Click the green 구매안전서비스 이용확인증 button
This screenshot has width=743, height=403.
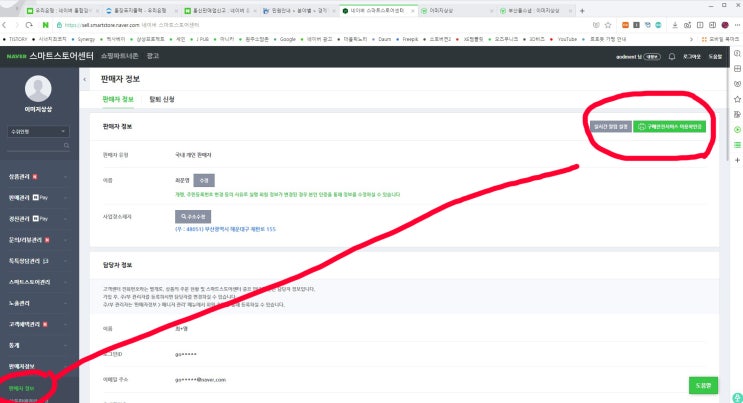(670, 127)
